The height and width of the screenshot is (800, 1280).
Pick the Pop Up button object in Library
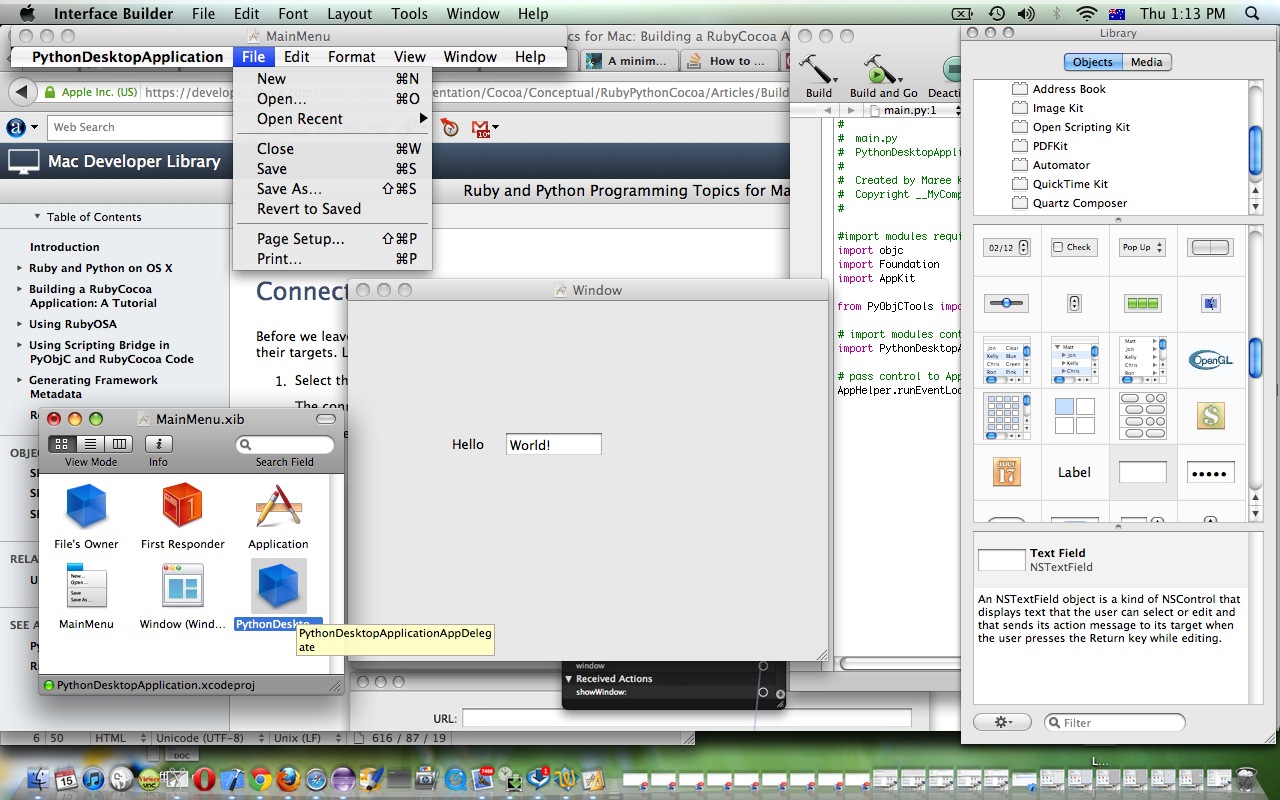pyautogui.click(x=1142, y=247)
